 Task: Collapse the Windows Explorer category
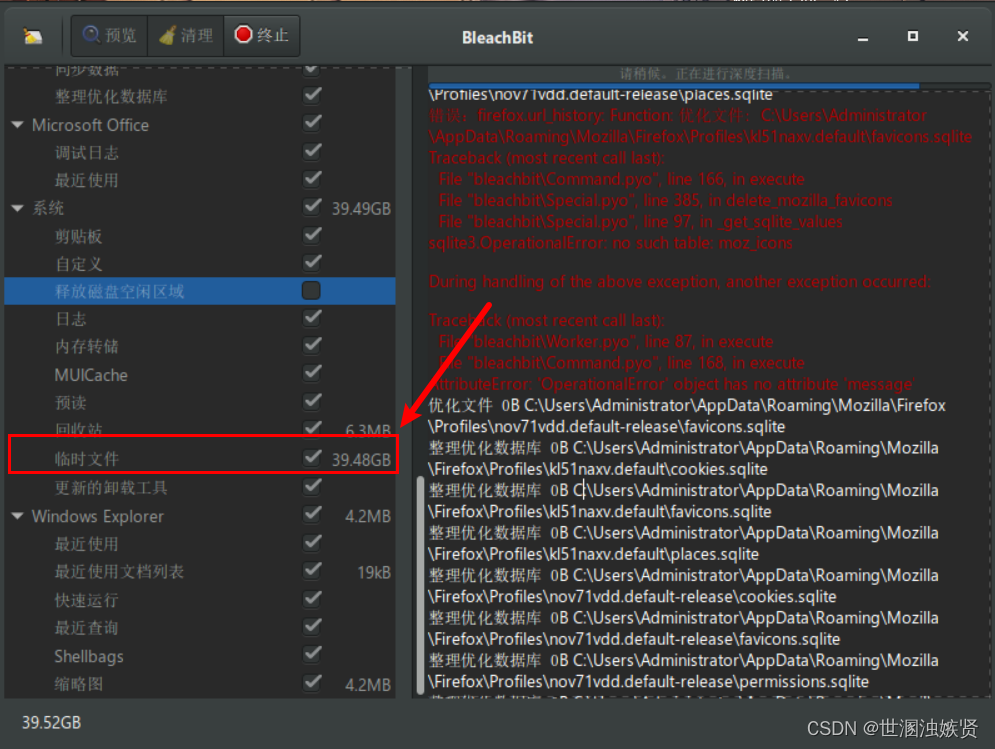18,515
